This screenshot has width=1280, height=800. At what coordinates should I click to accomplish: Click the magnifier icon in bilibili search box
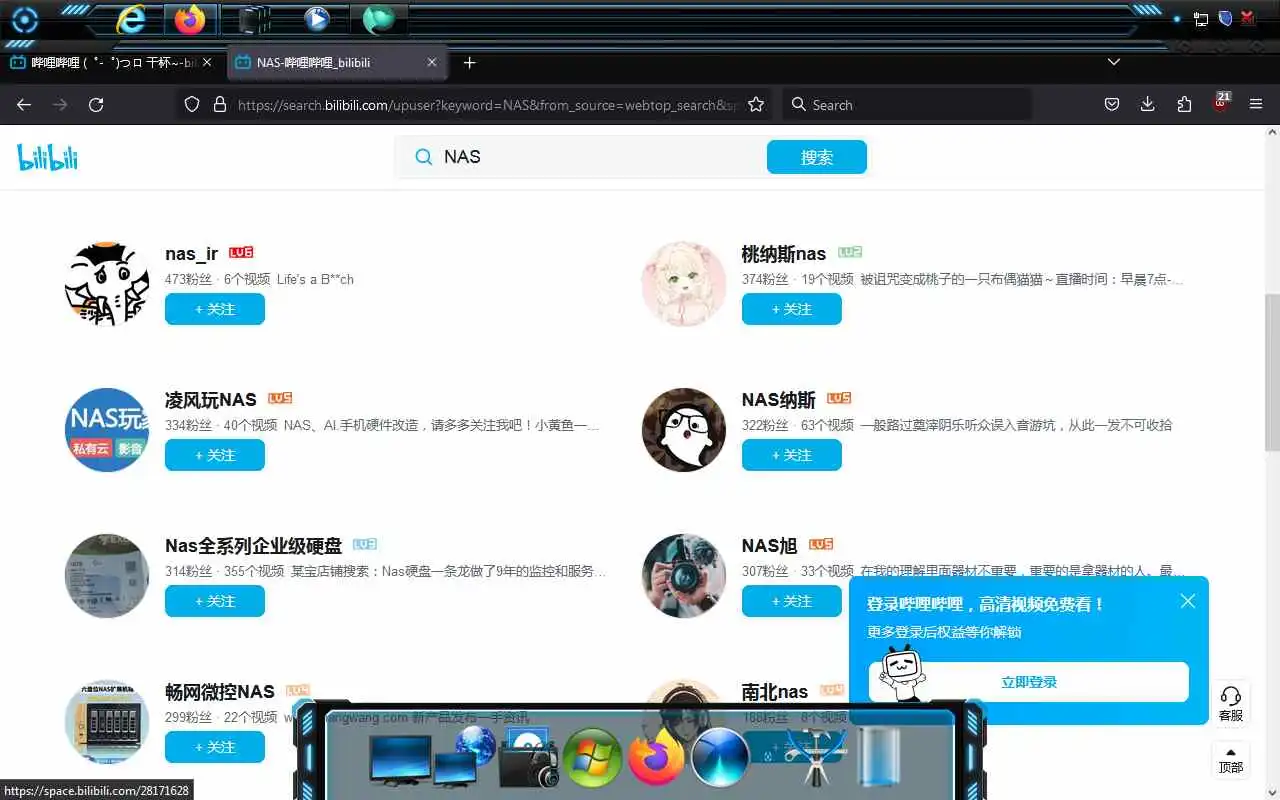(x=424, y=157)
